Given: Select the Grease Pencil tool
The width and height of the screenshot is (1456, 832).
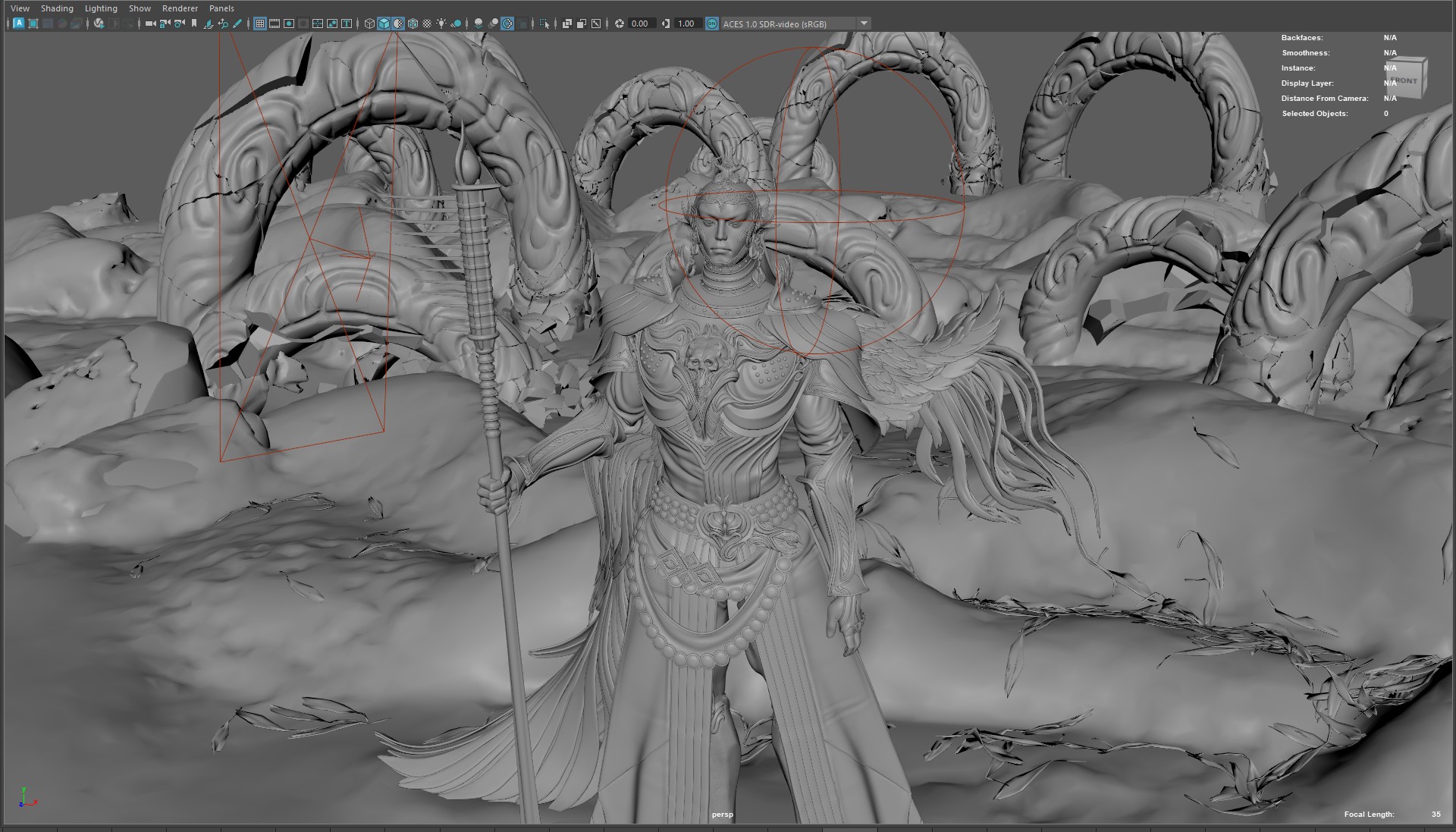Looking at the screenshot, I should pos(237,24).
